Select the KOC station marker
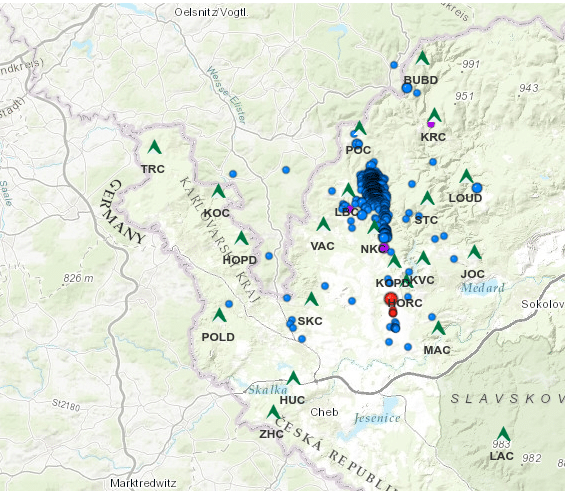This screenshot has width=565, height=491. click(218, 191)
